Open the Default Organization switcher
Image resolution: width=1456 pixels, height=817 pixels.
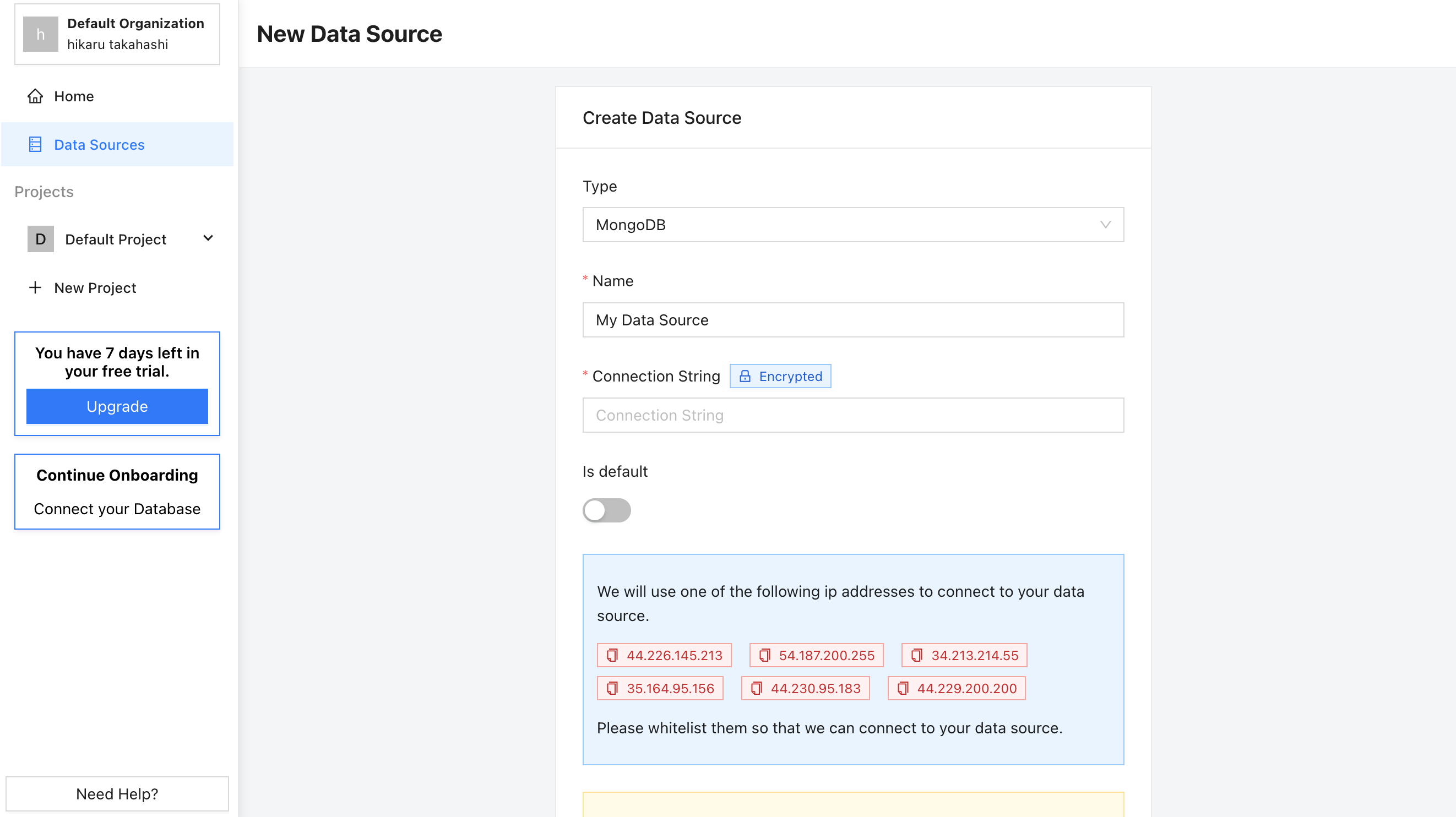117,35
